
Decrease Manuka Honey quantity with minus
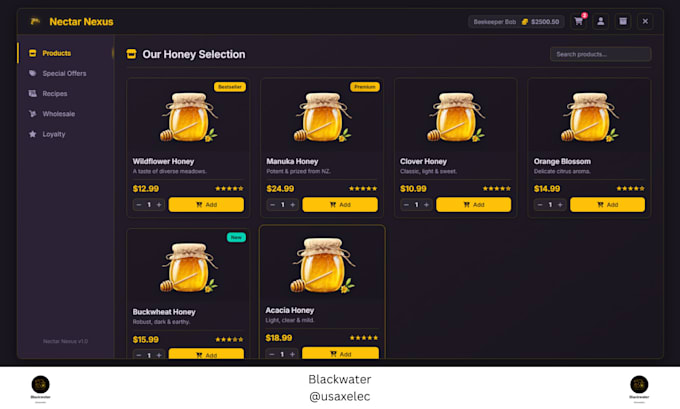pyautogui.click(x=272, y=205)
